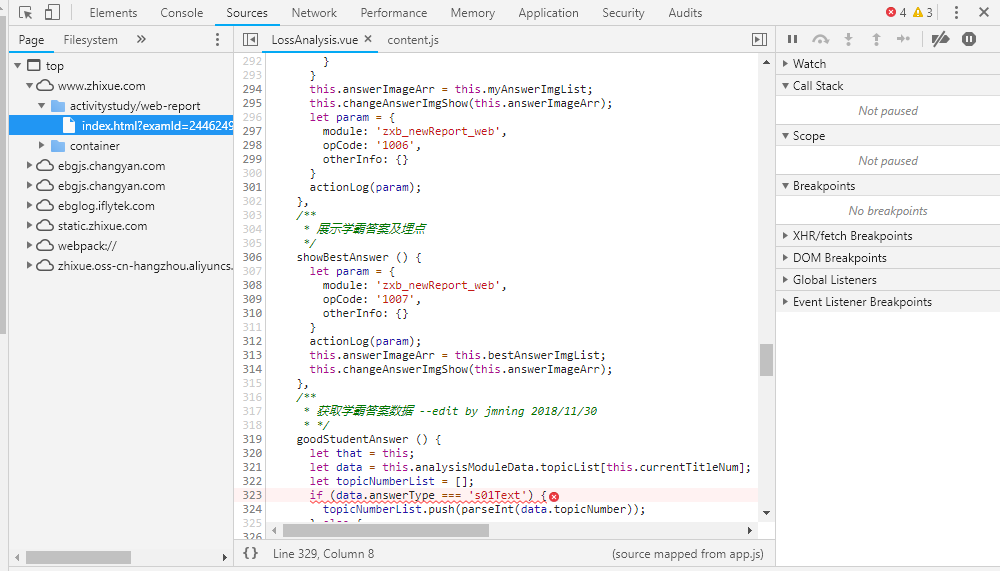Select the Filesystem navigator tab

tap(91, 40)
